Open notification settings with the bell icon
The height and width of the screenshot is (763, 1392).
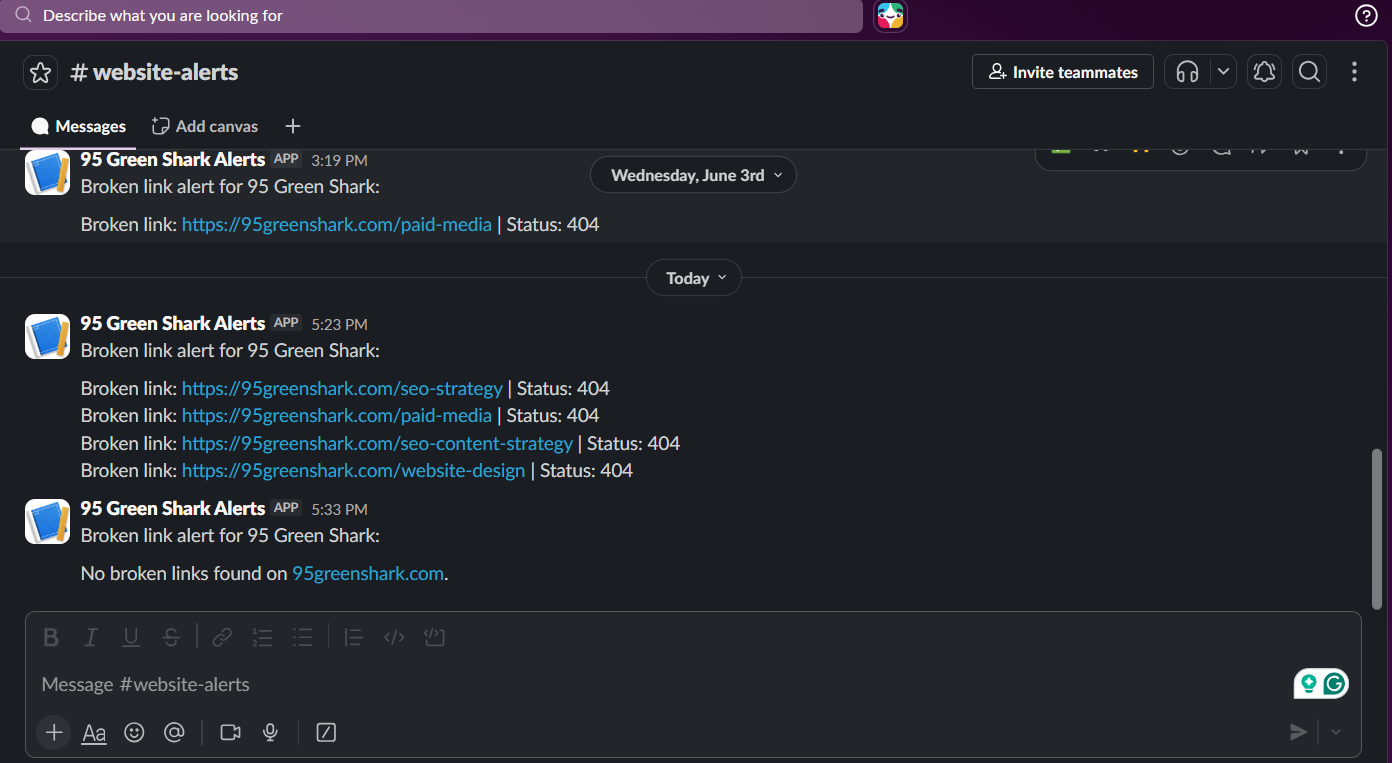1265,72
